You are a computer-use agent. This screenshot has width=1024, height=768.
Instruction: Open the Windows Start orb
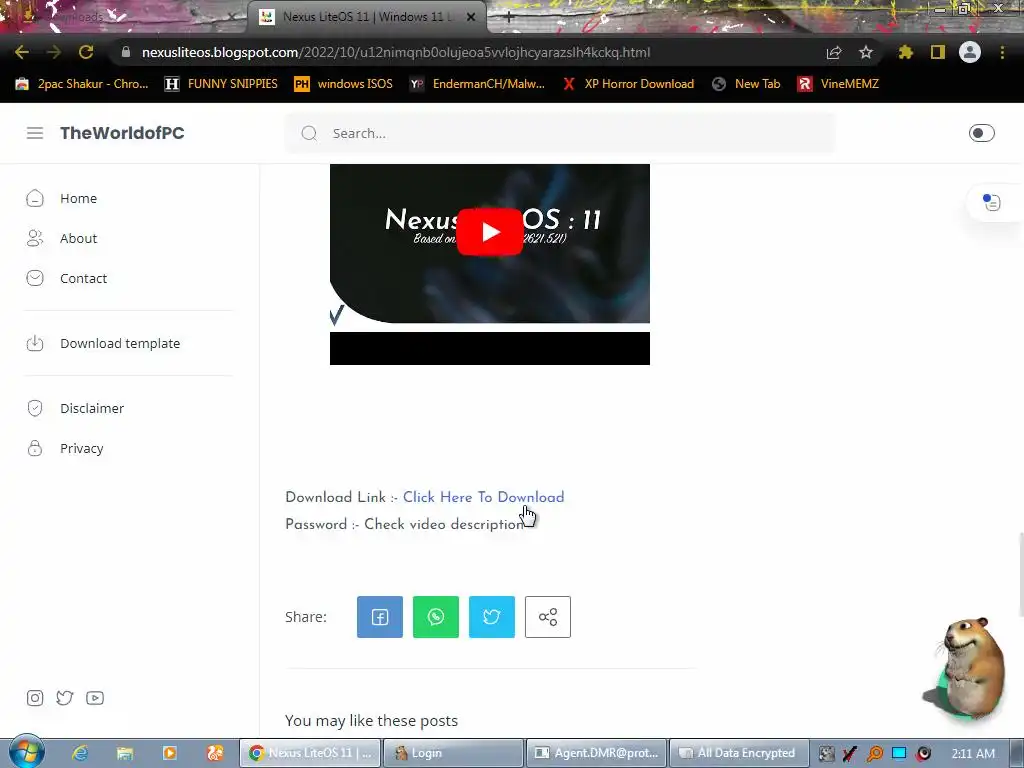(x=26, y=752)
